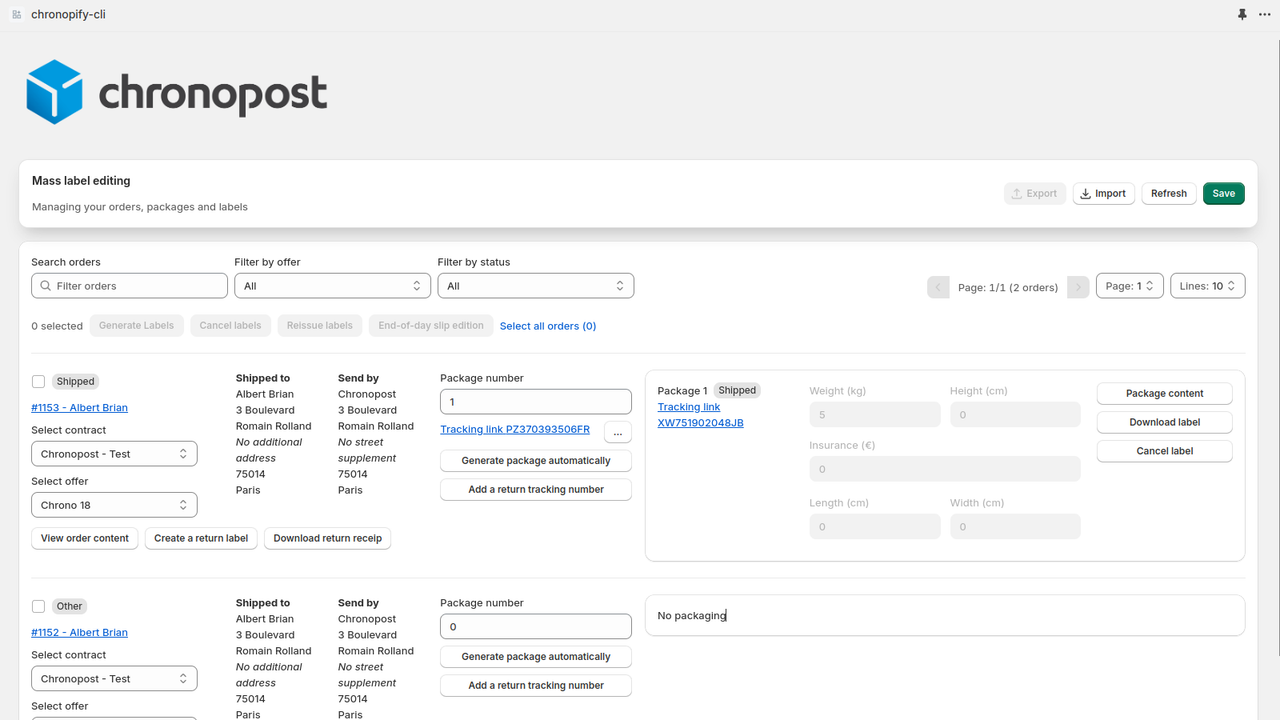Image resolution: width=1280 pixels, height=720 pixels.
Task: Click the magnifier icon in the search field
Action: (46, 286)
